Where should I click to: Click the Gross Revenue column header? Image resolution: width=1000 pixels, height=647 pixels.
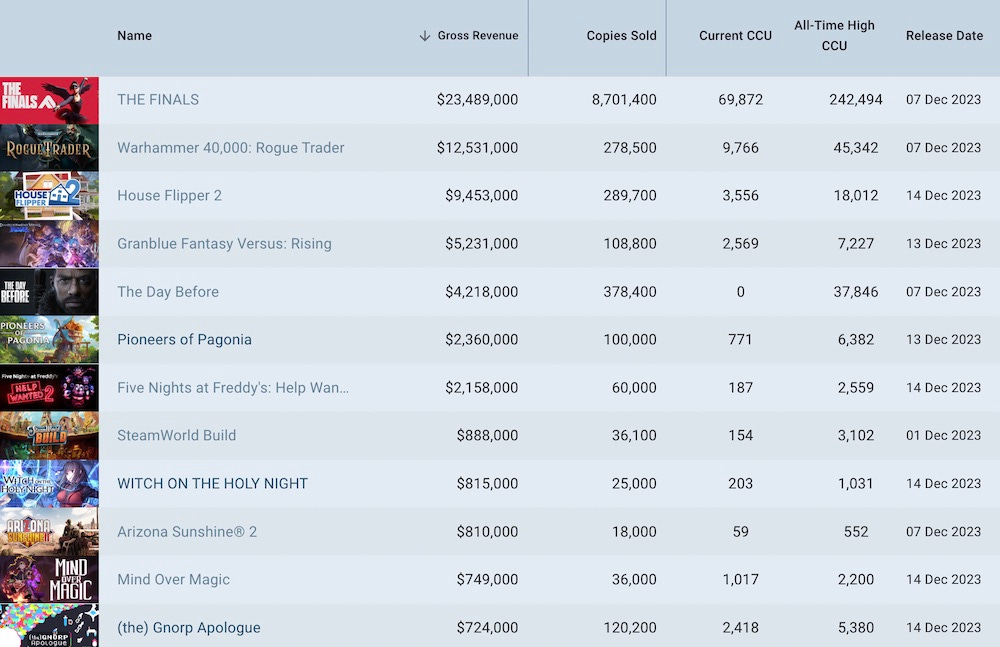478,36
